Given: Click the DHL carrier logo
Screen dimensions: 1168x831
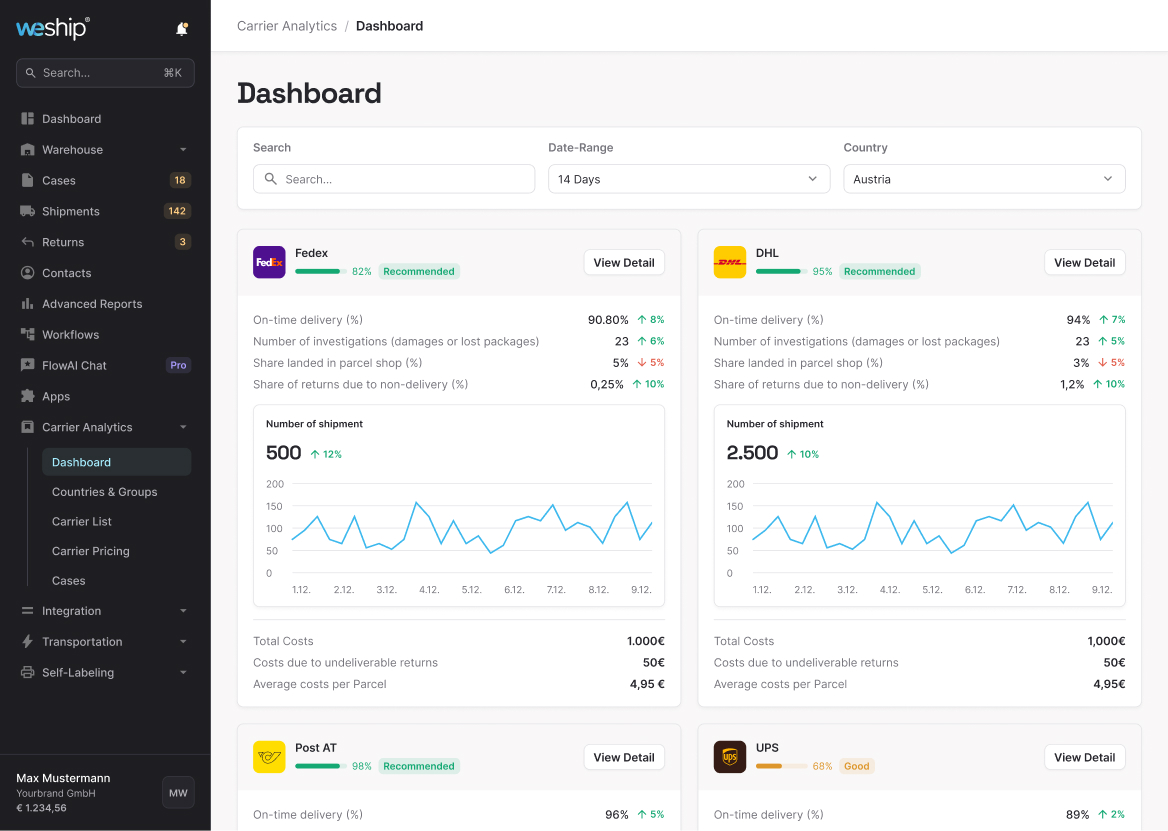Looking at the screenshot, I should click(729, 262).
